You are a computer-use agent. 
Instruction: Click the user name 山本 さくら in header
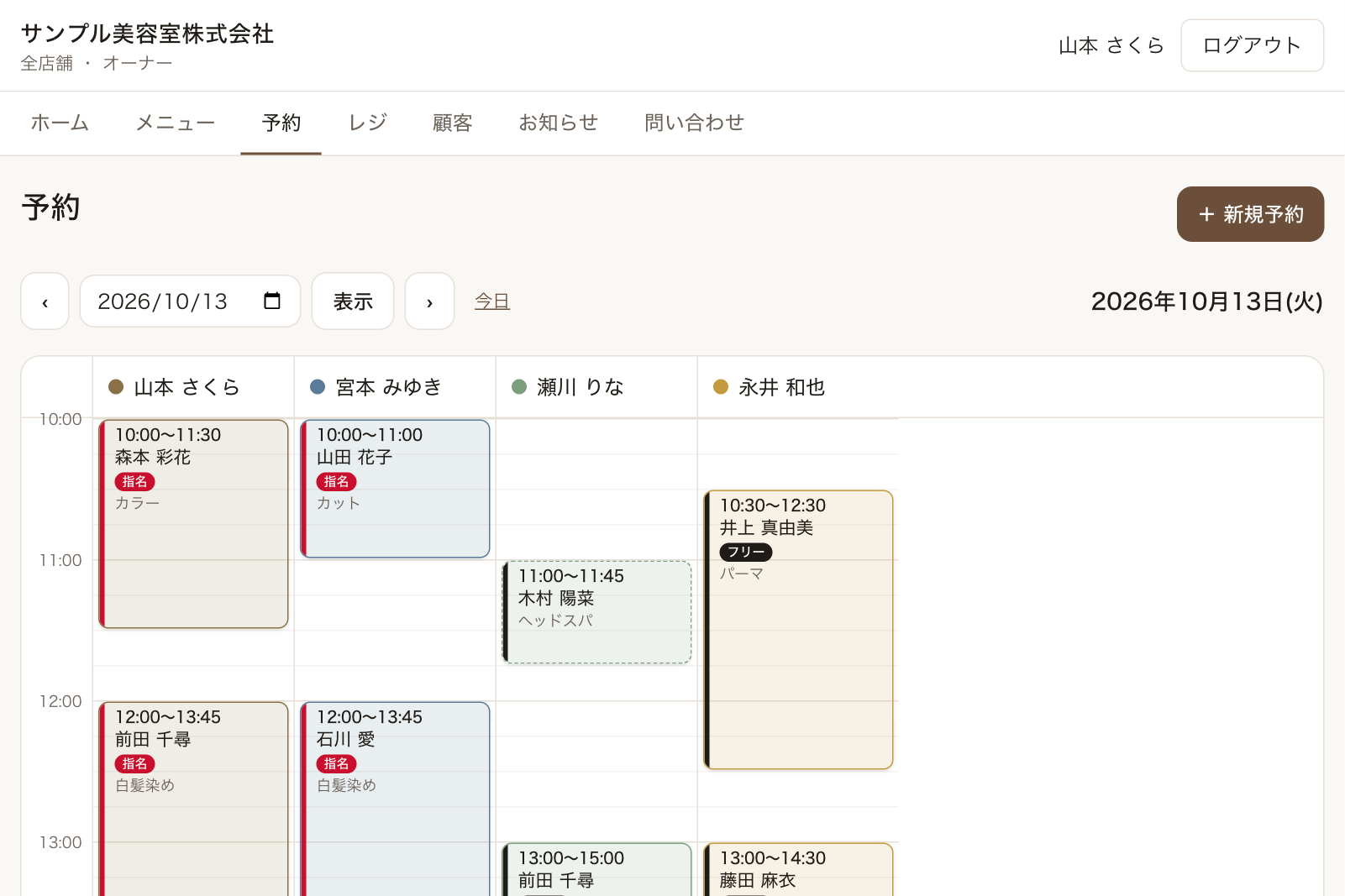(x=1111, y=45)
